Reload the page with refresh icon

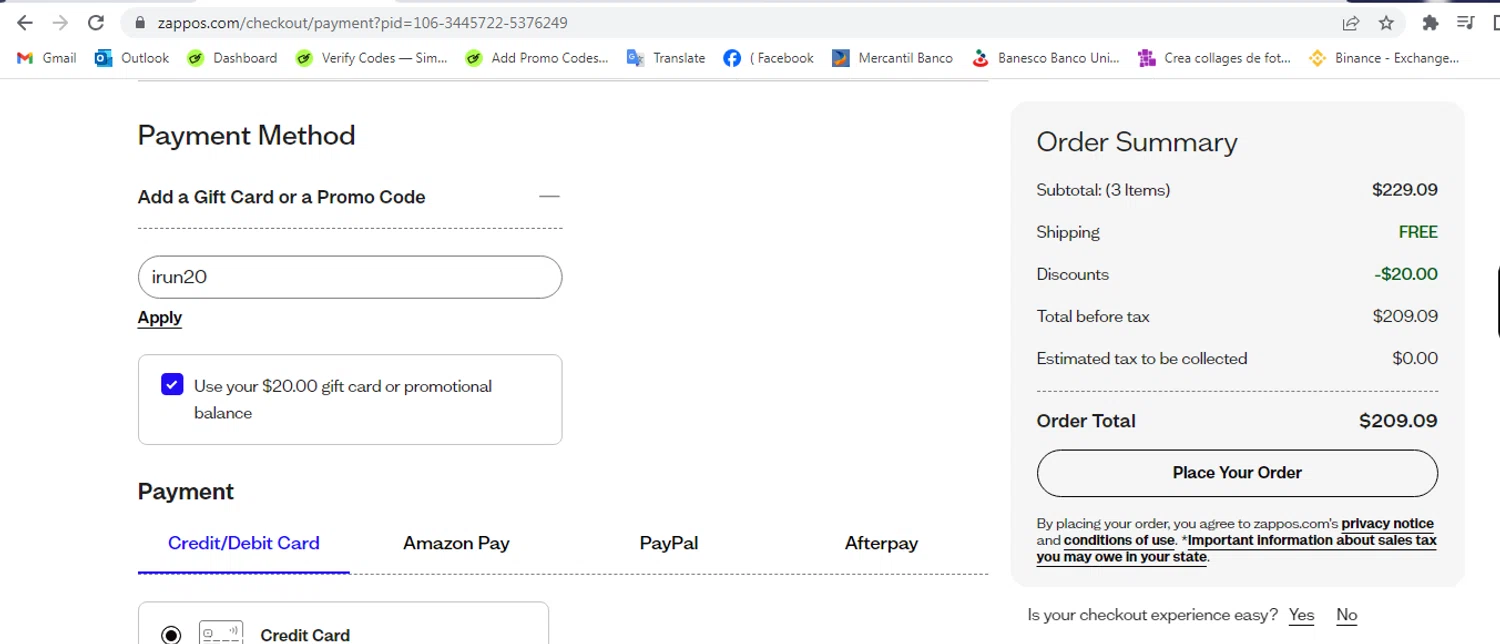point(96,22)
